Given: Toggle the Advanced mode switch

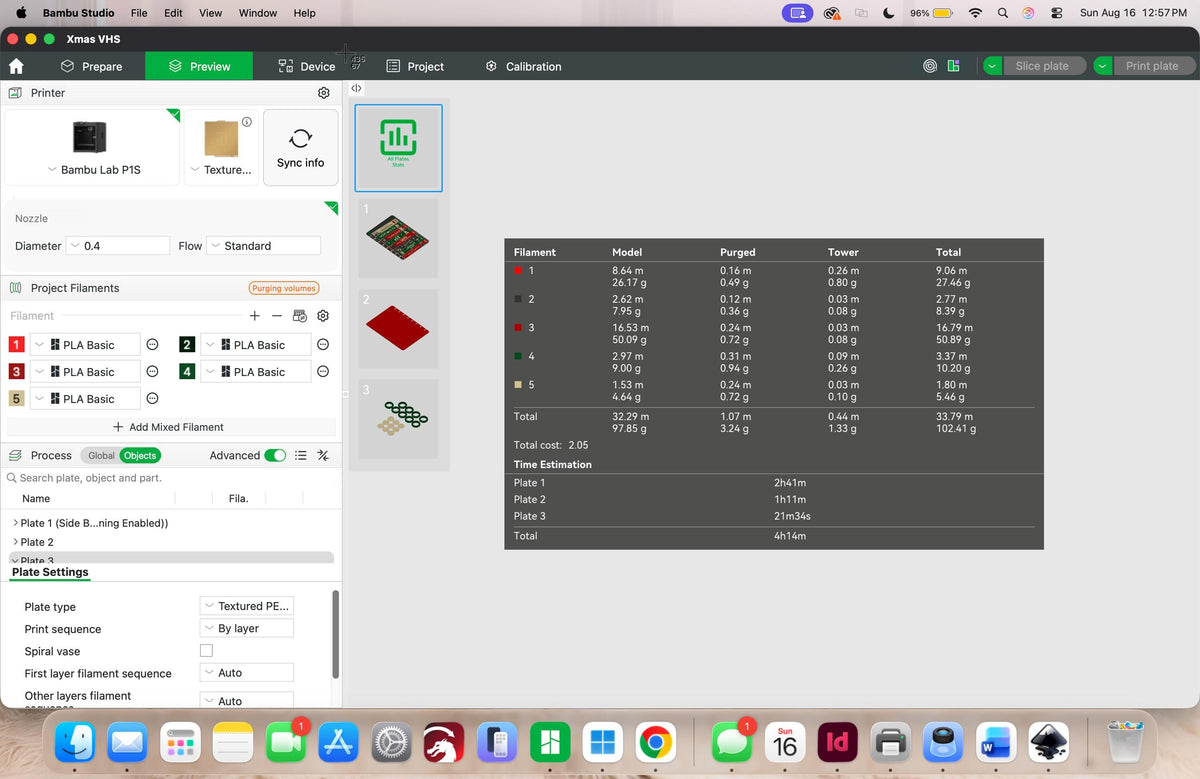Looking at the screenshot, I should 275,455.
